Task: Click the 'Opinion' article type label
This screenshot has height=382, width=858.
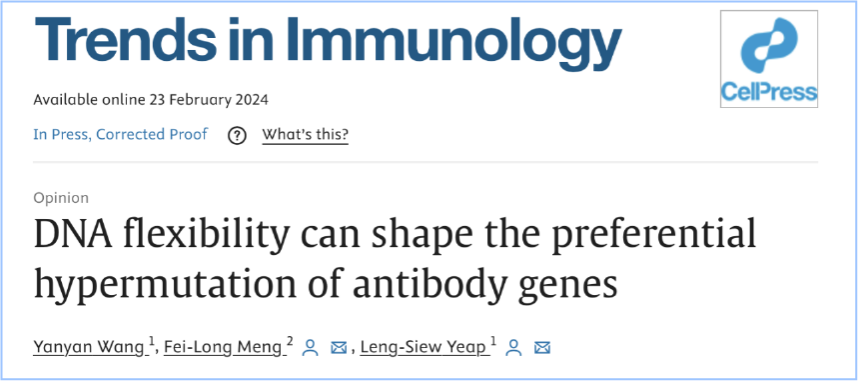Action: [x=61, y=198]
